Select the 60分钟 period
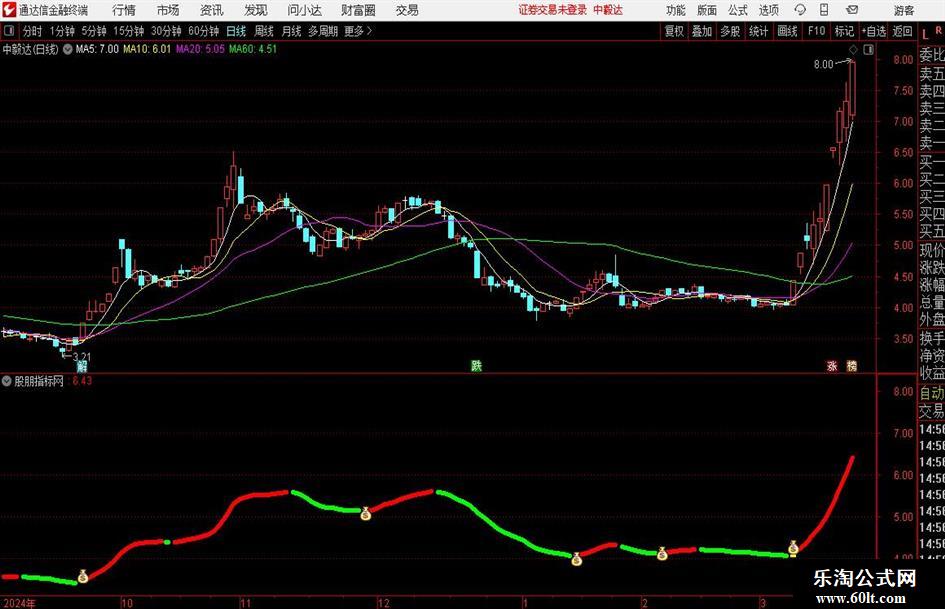The width and height of the screenshot is (945, 609). pyautogui.click(x=203, y=31)
